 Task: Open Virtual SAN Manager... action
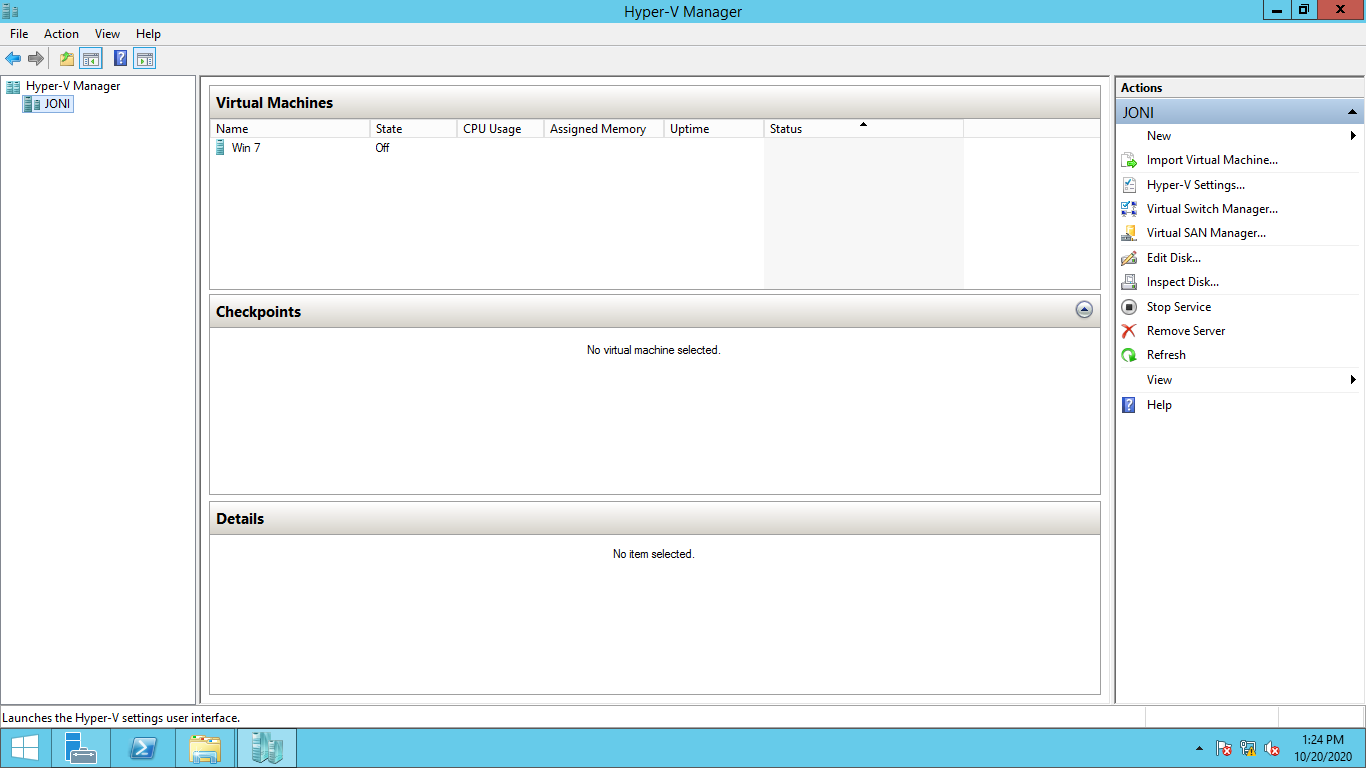(x=1206, y=233)
